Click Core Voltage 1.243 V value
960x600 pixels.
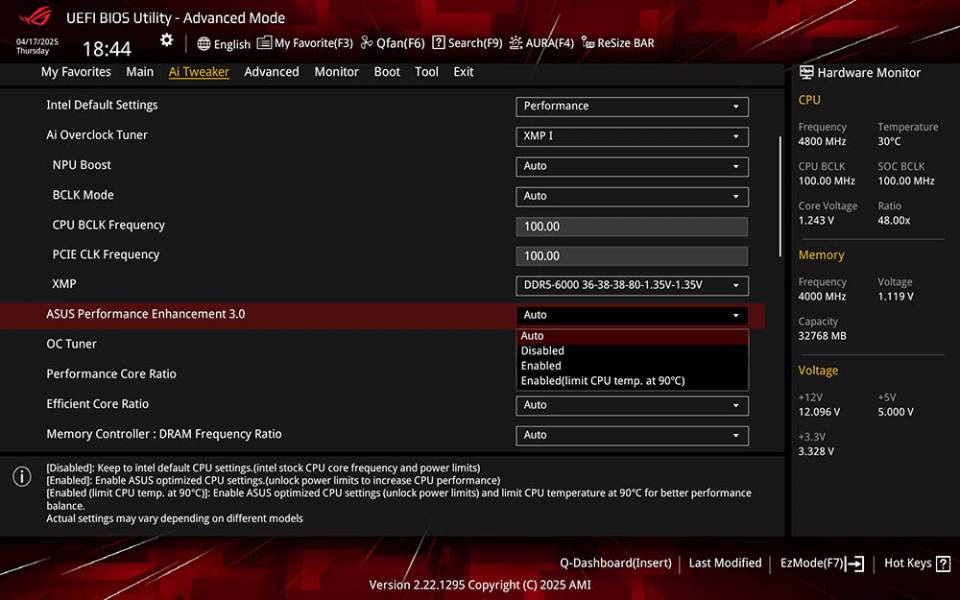pyautogui.click(x=816, y=220)
